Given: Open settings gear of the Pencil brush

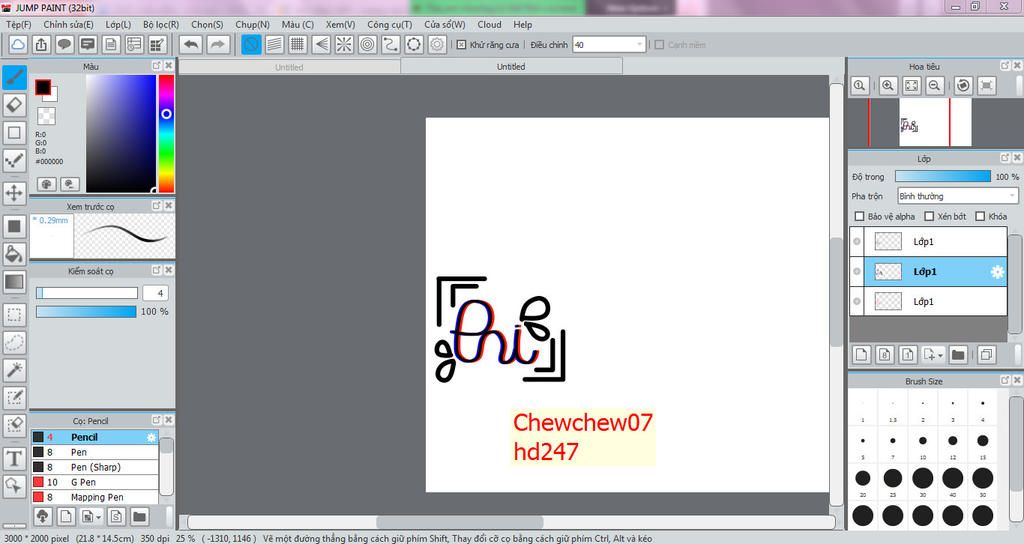Looking at the screenshot, I should [x=152, y=437].
